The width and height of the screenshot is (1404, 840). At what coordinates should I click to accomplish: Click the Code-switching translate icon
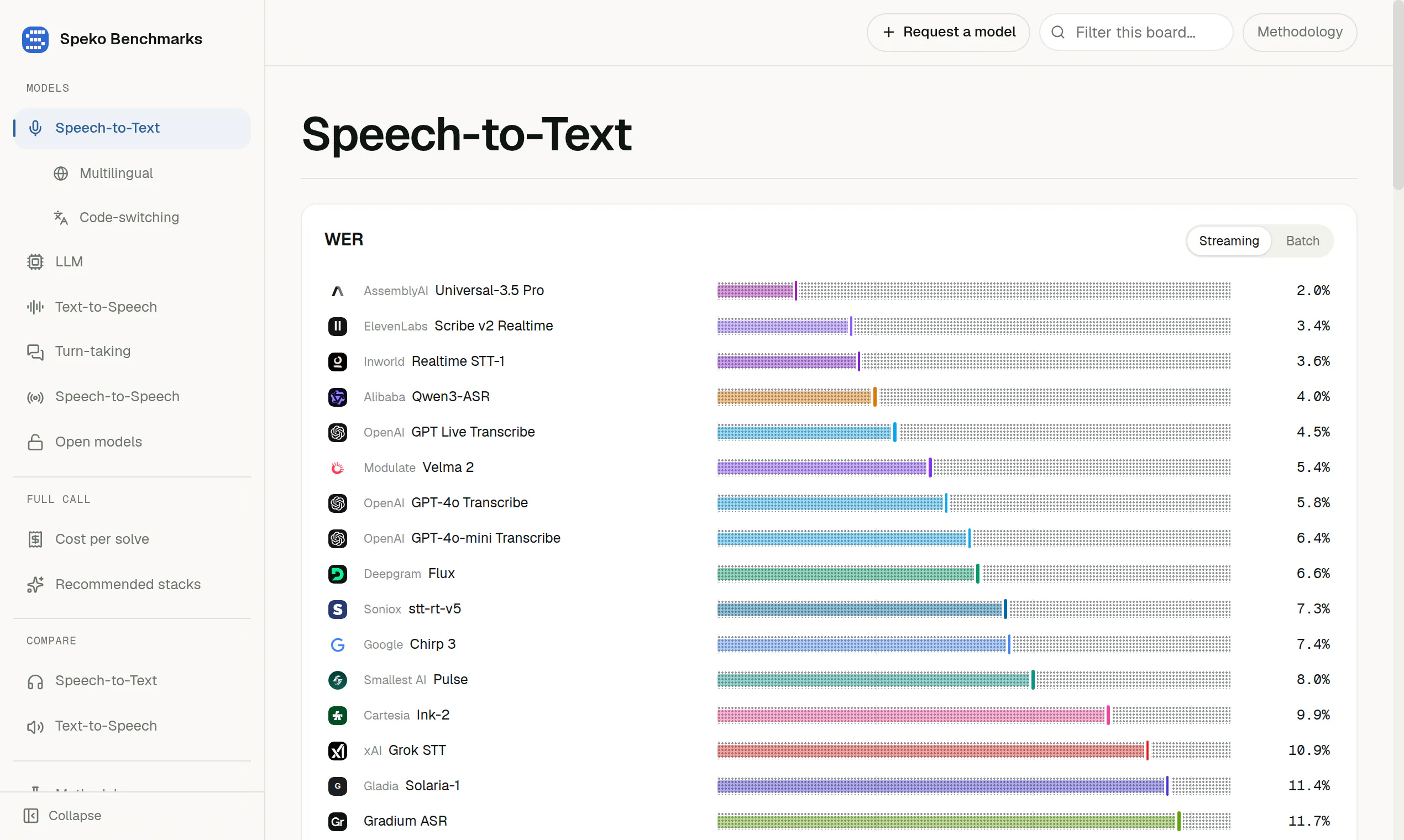(x=61, y=217)
